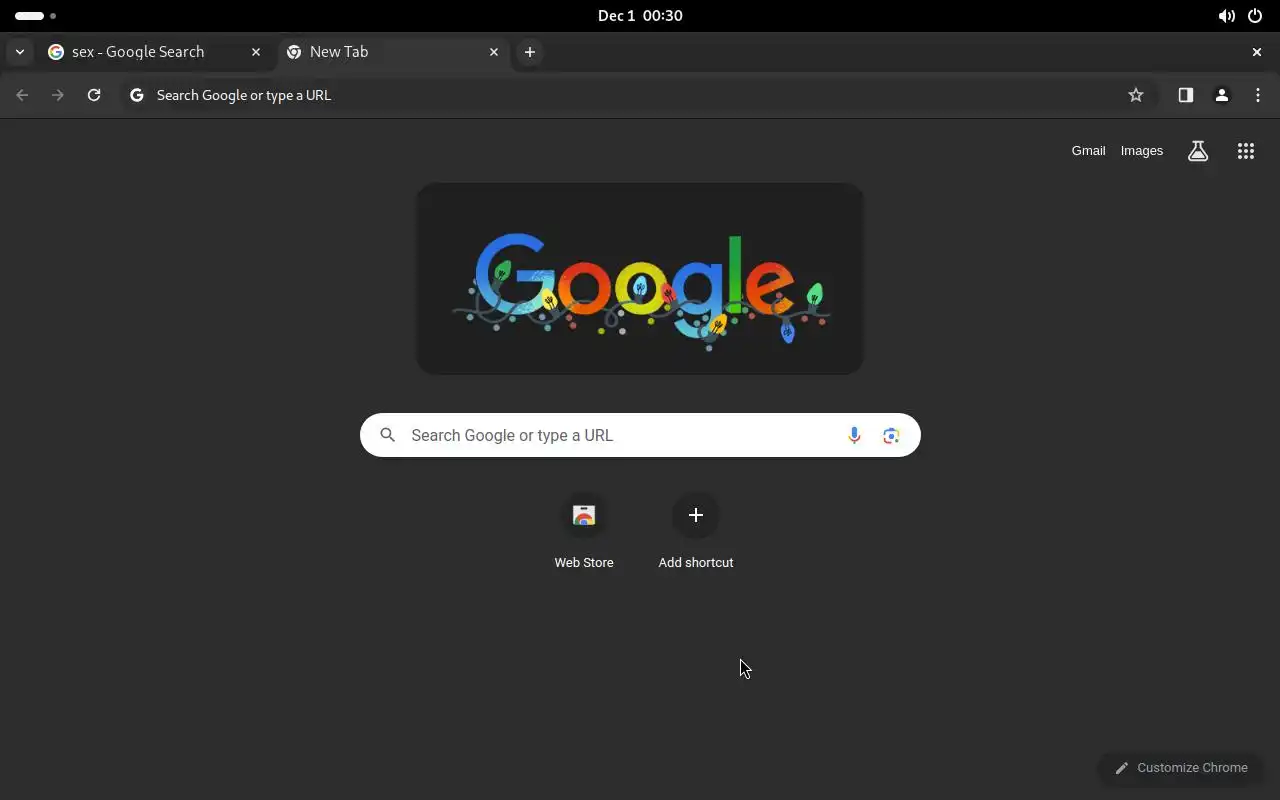Select the New Tab tab
This screenshot has height=800, width=1280.
tap(393, 52)
